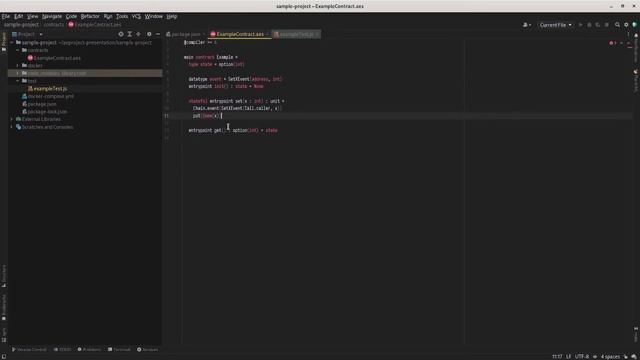Open the Project view dropdown
Image resolution: width=640 pixels, height=360 pixels.
tap(27, 34)
